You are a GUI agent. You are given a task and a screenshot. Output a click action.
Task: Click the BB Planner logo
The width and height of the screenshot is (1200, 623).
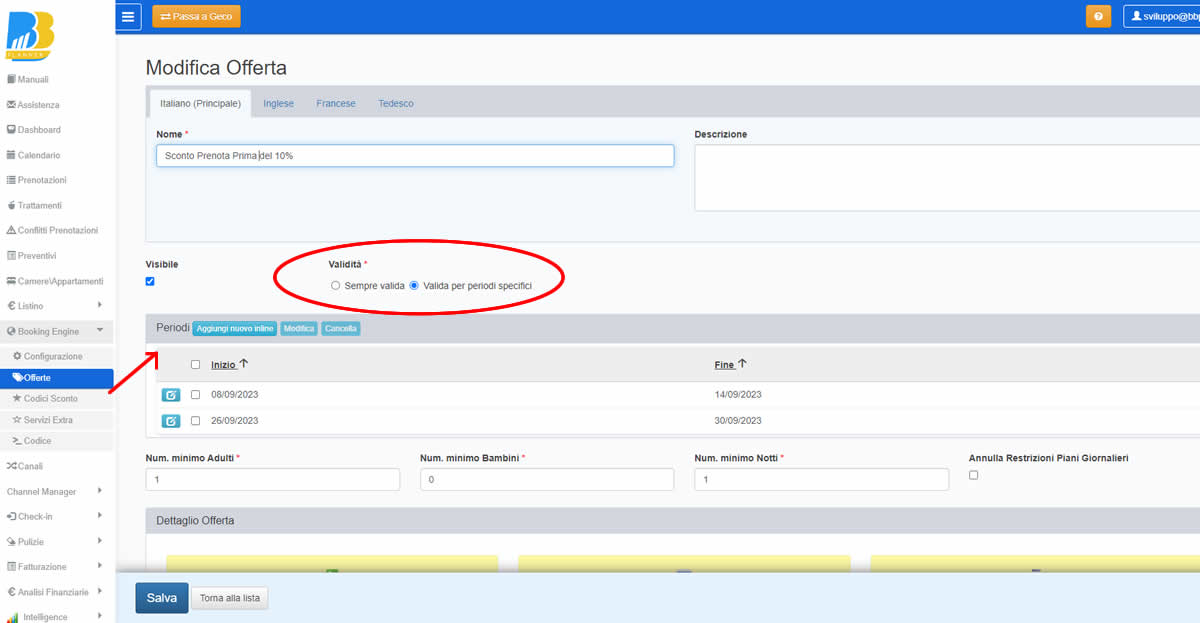[x=30, y=37]
